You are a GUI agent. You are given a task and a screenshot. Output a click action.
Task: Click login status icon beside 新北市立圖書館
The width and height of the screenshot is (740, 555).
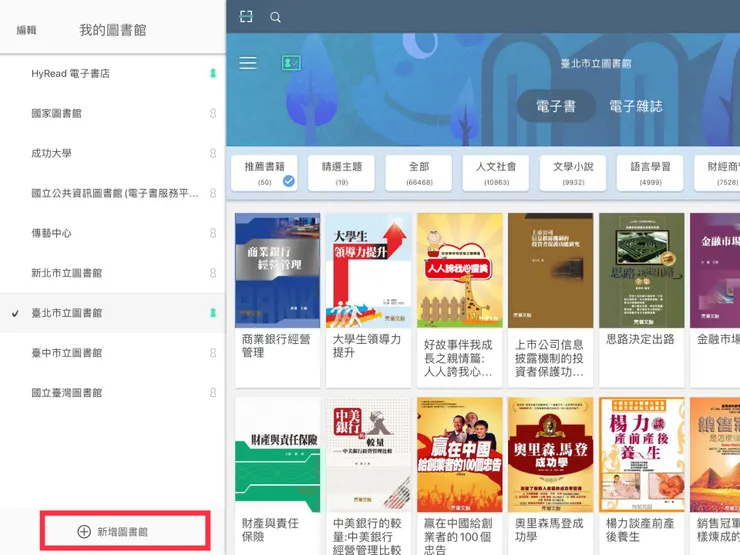[x=213, y=273]
